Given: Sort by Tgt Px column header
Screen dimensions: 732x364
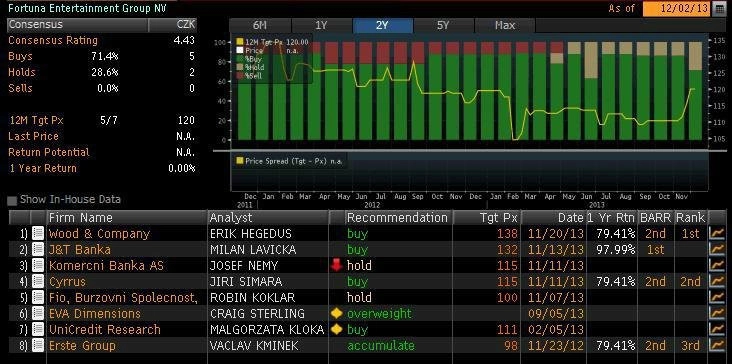Looking at the screenshot, I should 486,218.
